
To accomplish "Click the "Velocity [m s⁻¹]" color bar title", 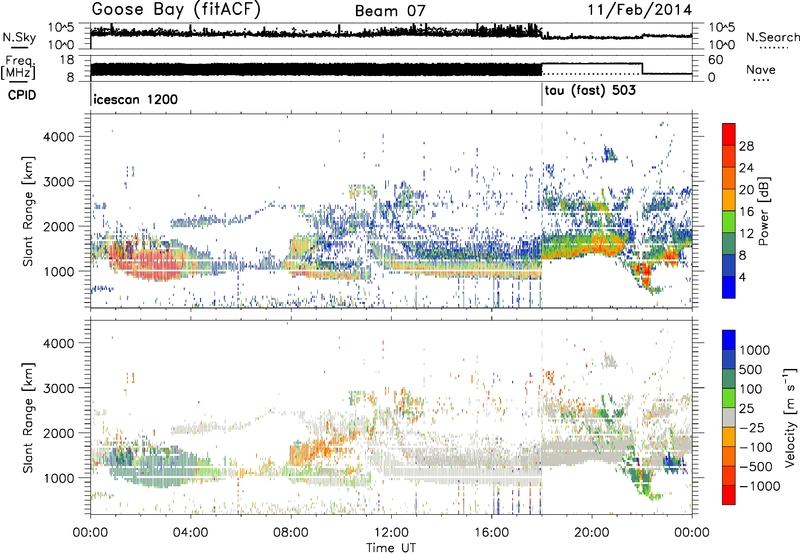I will [790, 417].
